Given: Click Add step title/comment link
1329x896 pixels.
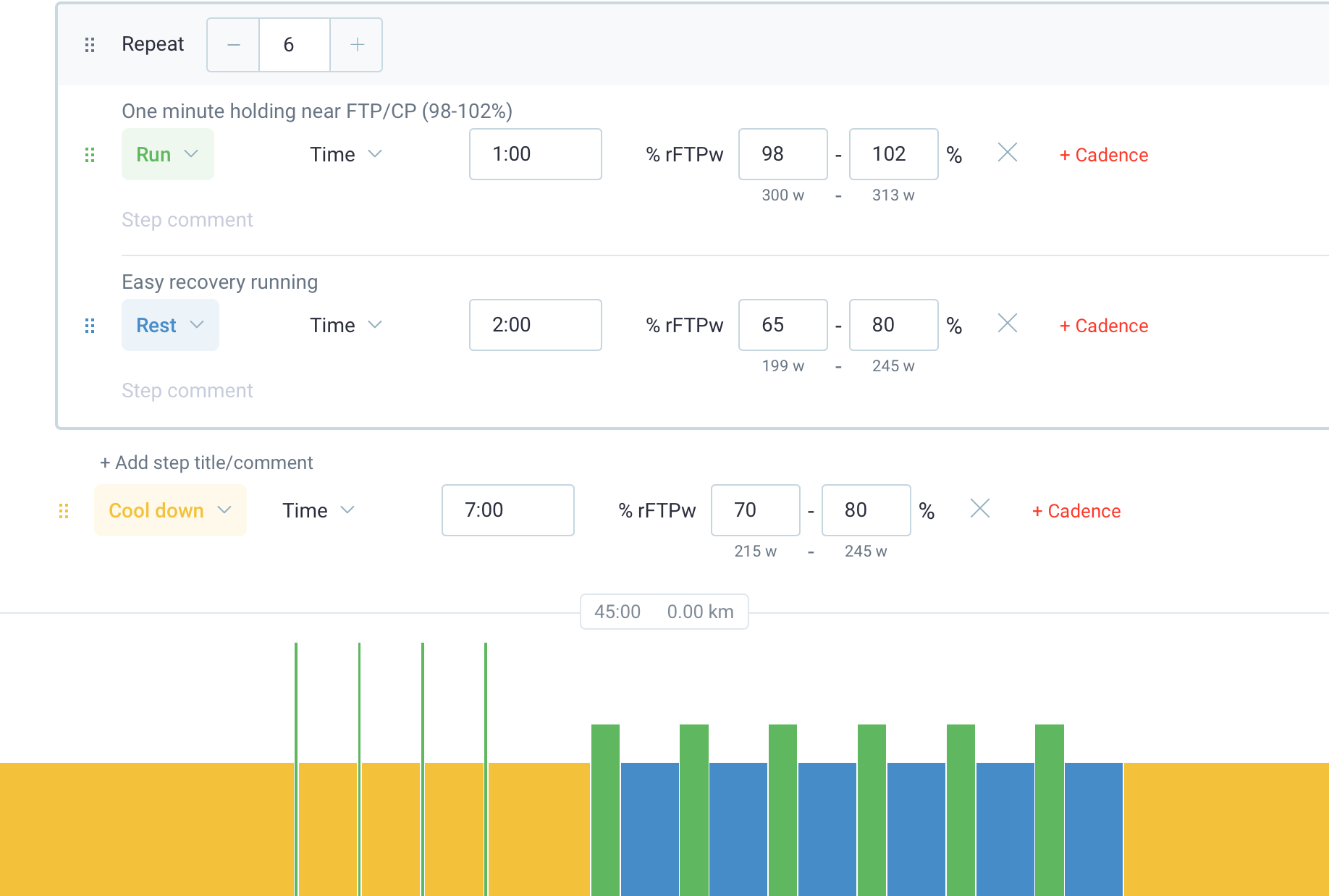Looking at the screenshot, I should [x=206, y=462].
